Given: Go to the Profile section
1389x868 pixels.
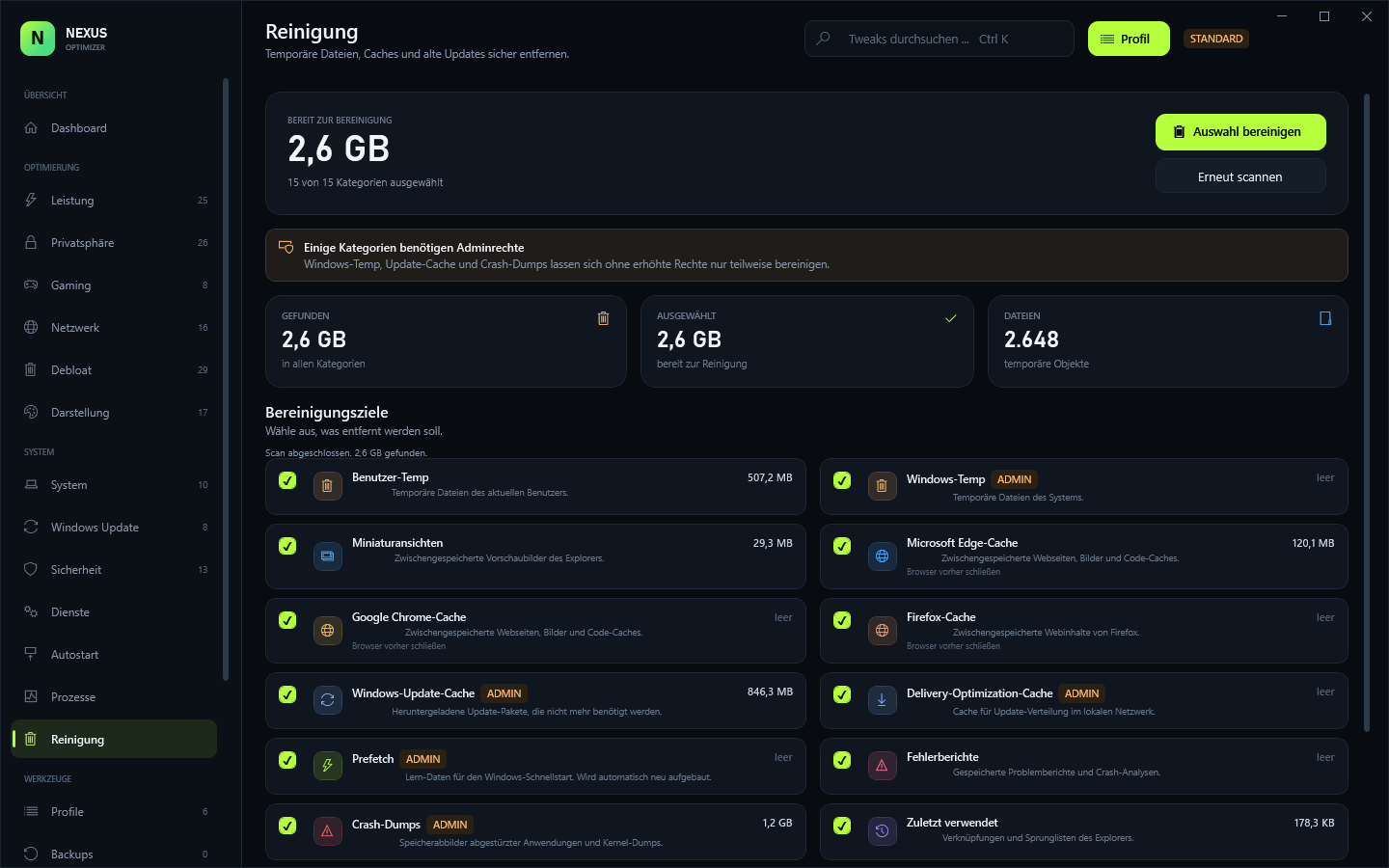Looking at the screenshot, I should pyautogui.click(x=114, y=811).
